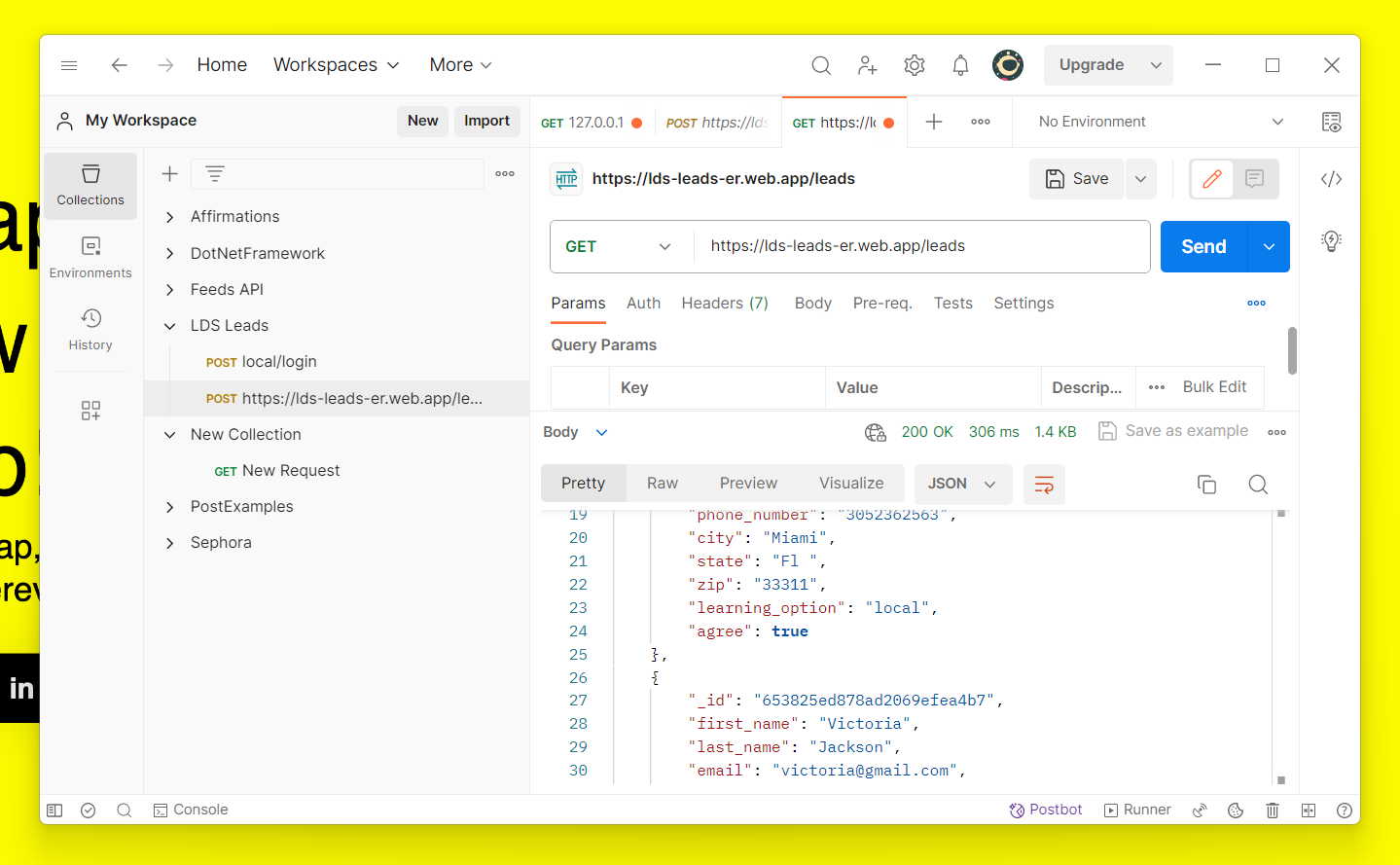
Task: Switch to the Tests tab
Action: 953,304
